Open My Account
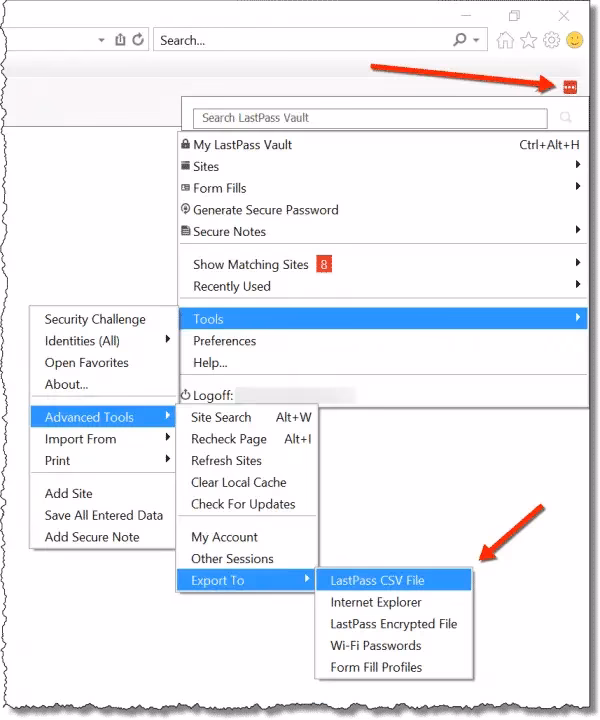 click(247, 537)
